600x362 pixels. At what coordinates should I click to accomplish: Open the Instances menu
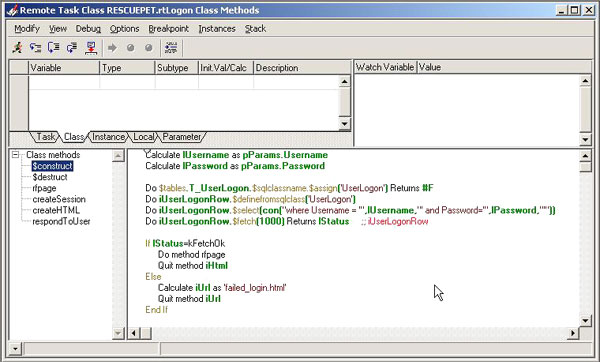[217, 29]
